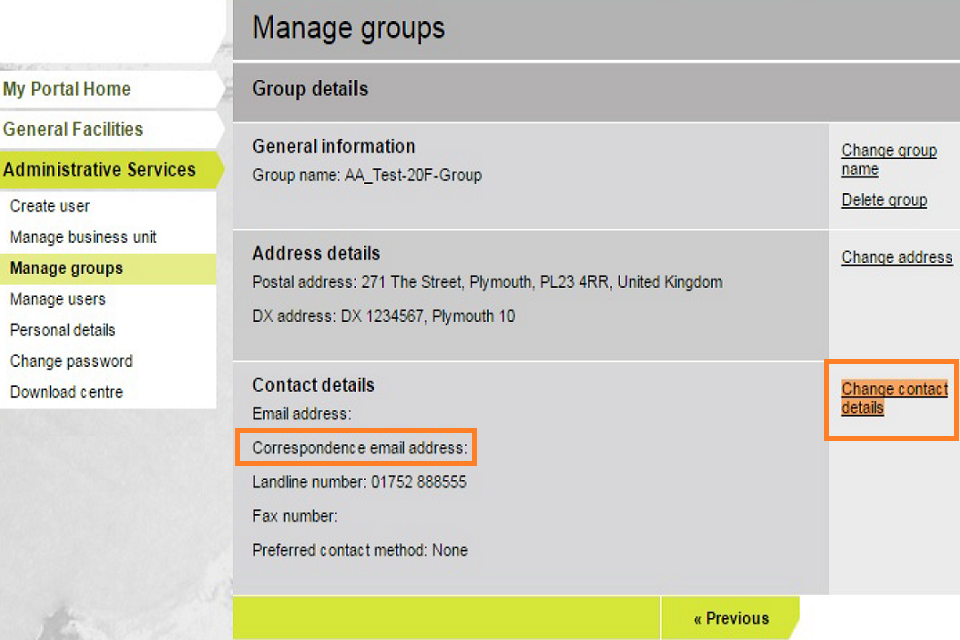Click the Delete group link

click(x=884, y=200)
